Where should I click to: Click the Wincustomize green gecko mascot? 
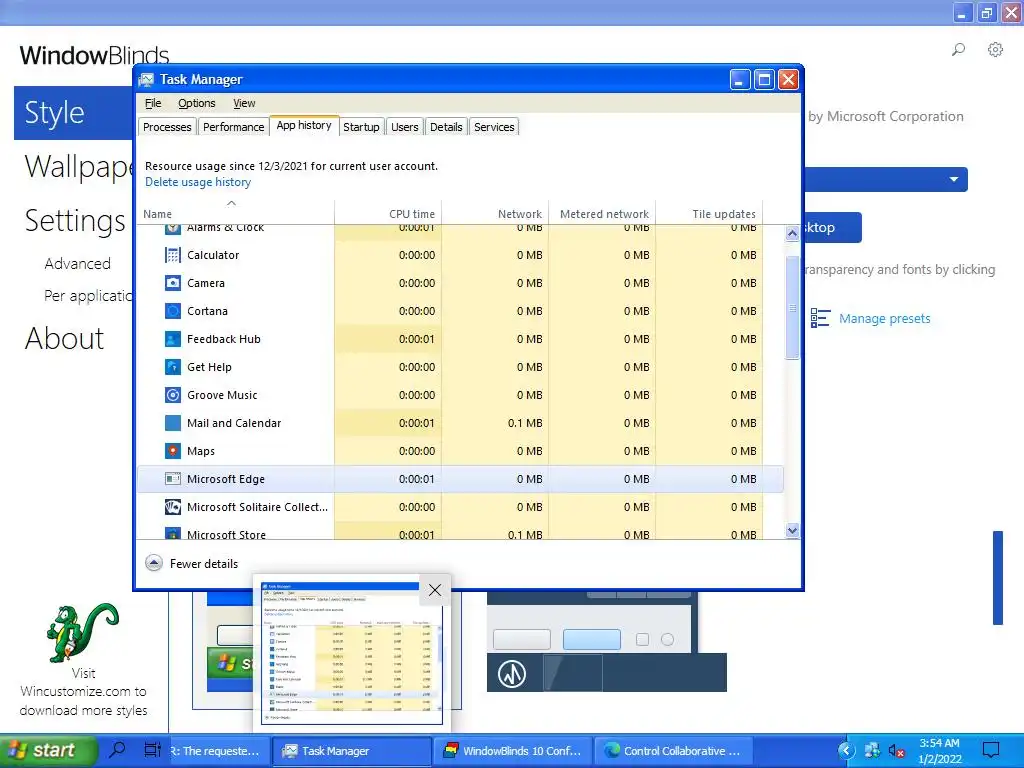tap(83, 632)
